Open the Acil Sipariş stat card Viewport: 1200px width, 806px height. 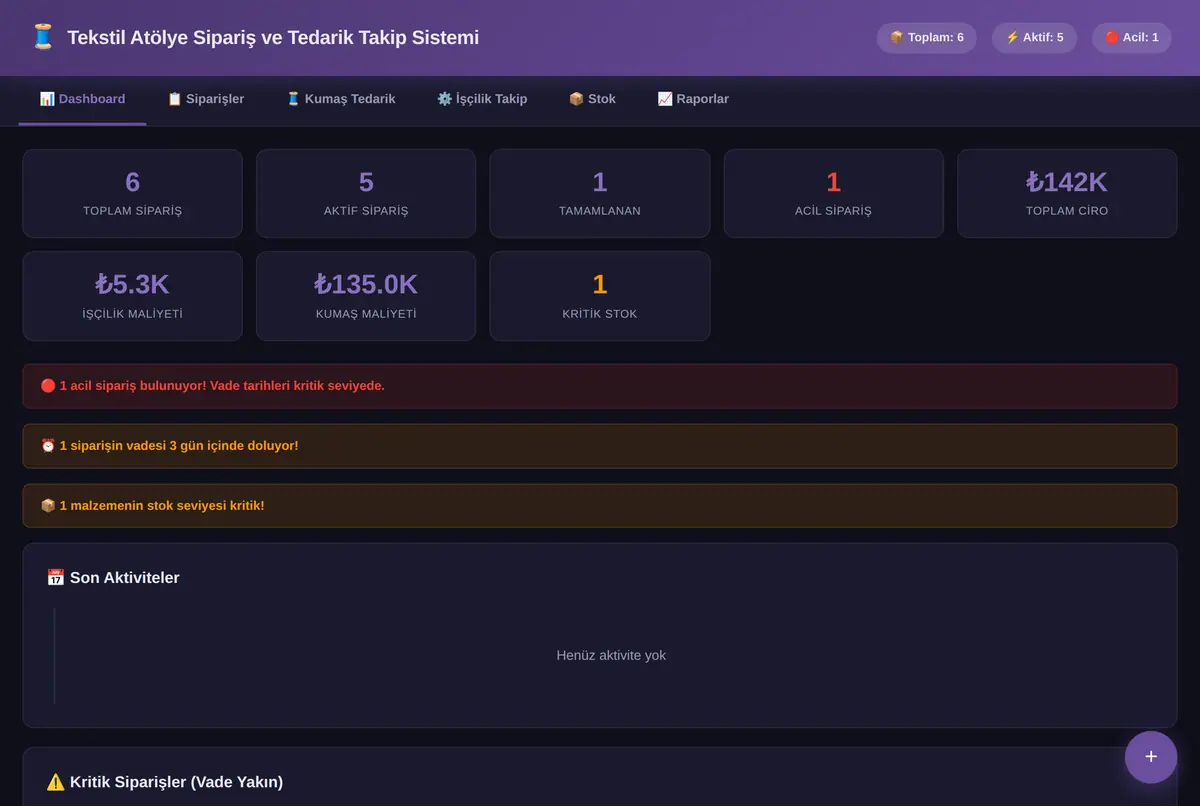click(834, 193)
